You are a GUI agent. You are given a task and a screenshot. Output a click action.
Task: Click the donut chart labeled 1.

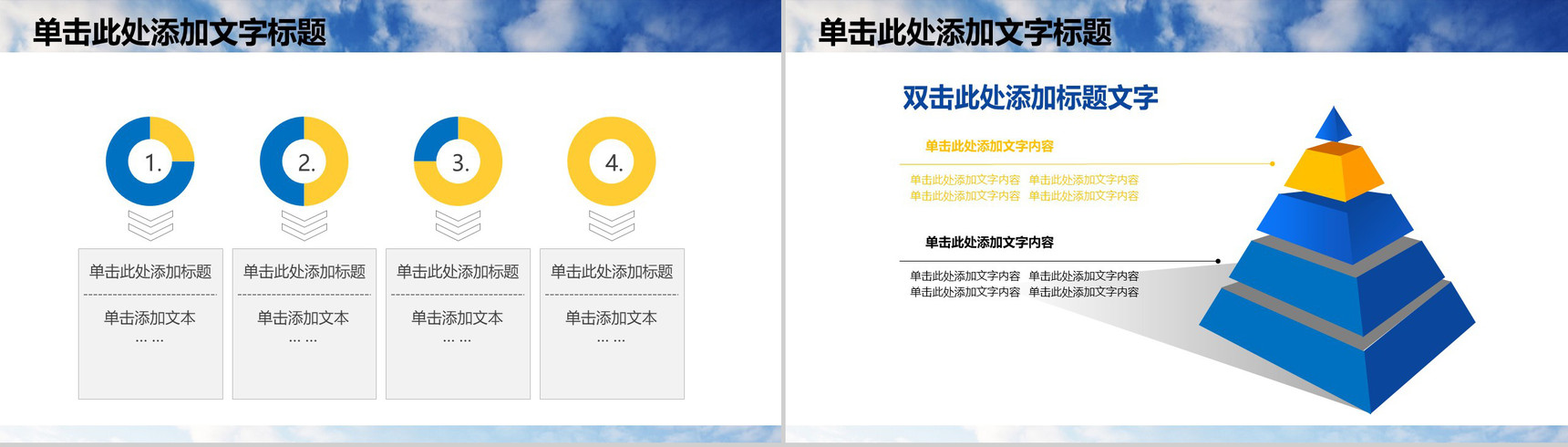tap(150, 161)
